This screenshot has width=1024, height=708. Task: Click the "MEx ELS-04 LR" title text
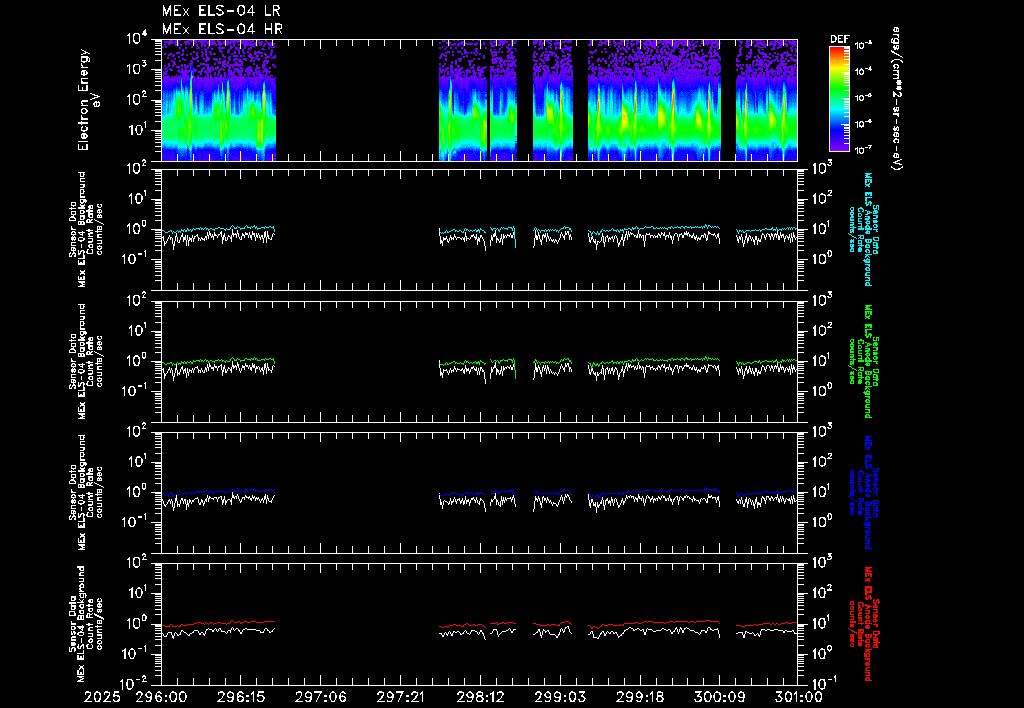pos(221,11)
